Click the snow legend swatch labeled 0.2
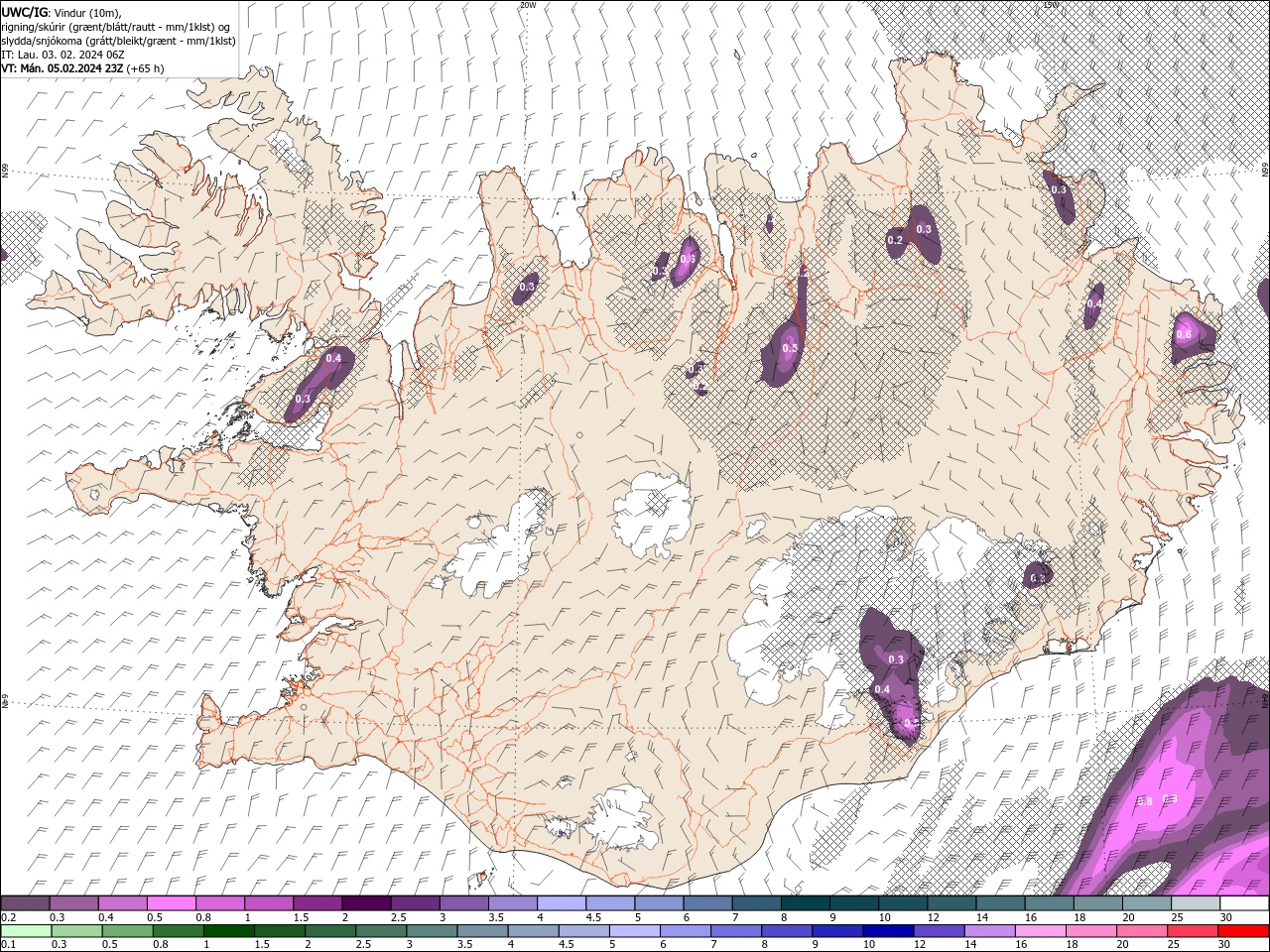 pyautogui.click(x=25, y=903)
